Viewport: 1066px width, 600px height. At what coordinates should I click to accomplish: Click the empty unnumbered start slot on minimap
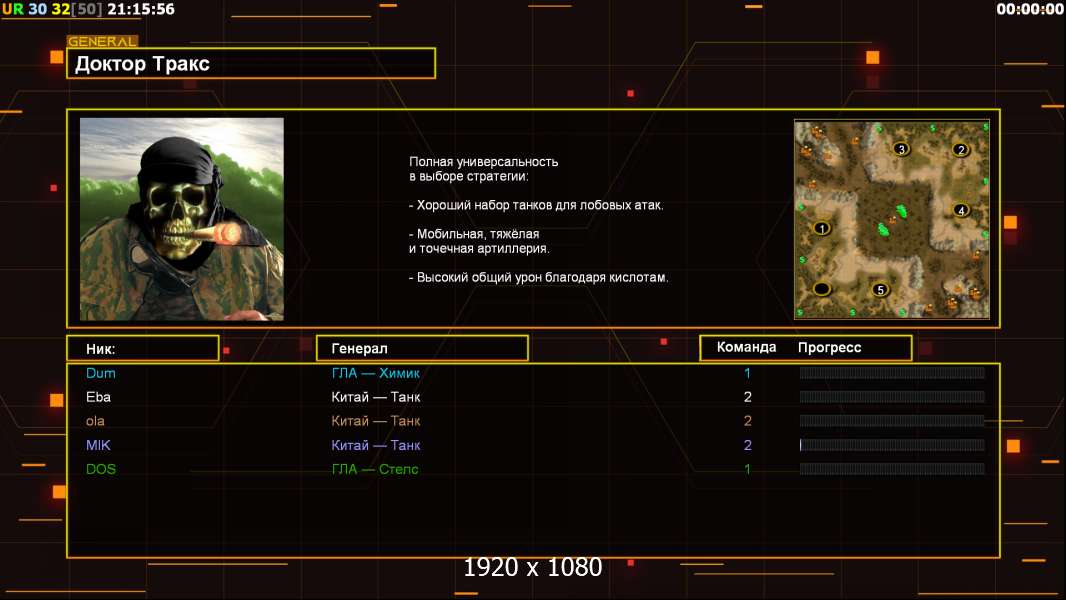click(x=822, y=289)
